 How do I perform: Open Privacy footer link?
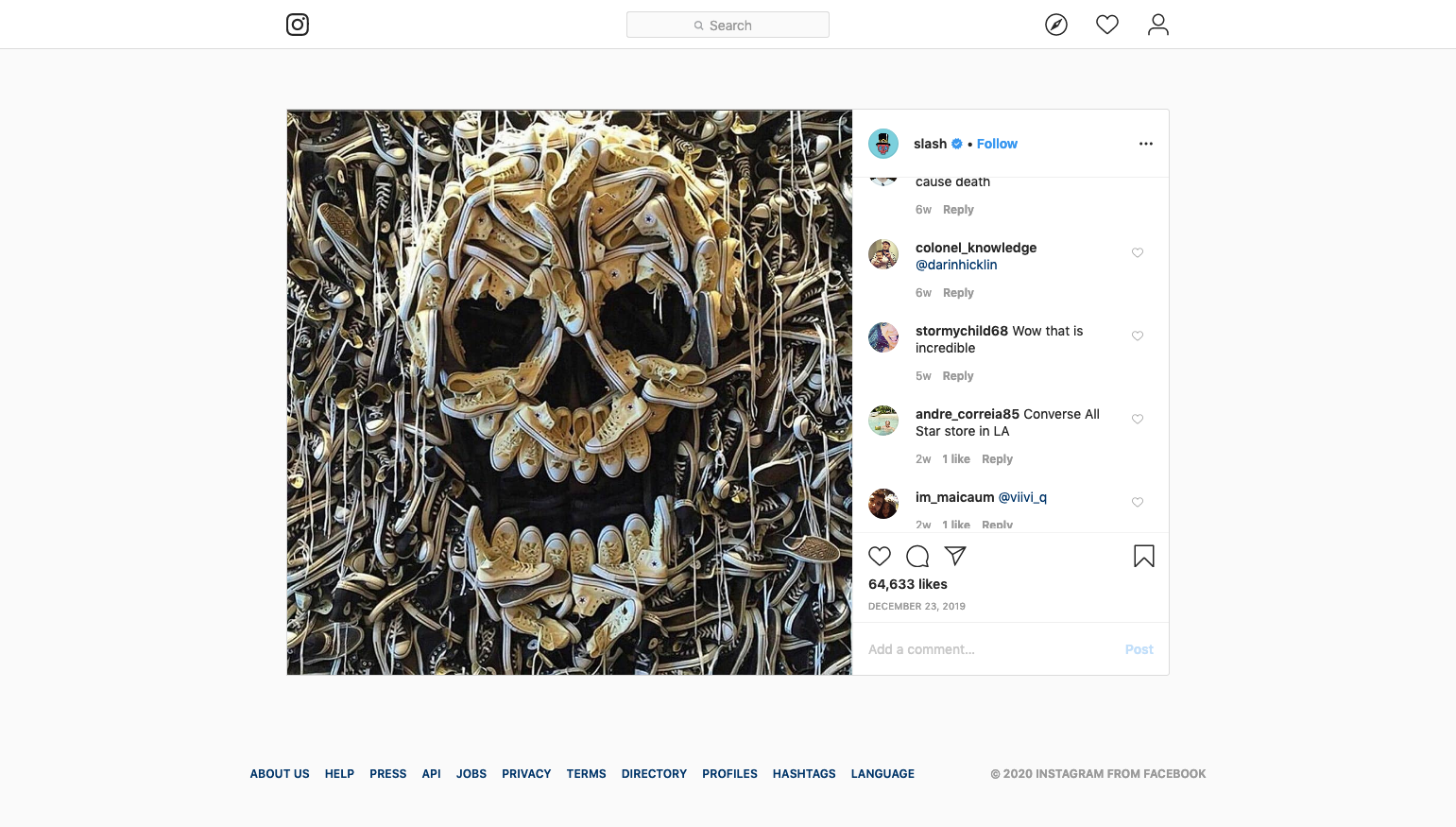pos(526,774)
